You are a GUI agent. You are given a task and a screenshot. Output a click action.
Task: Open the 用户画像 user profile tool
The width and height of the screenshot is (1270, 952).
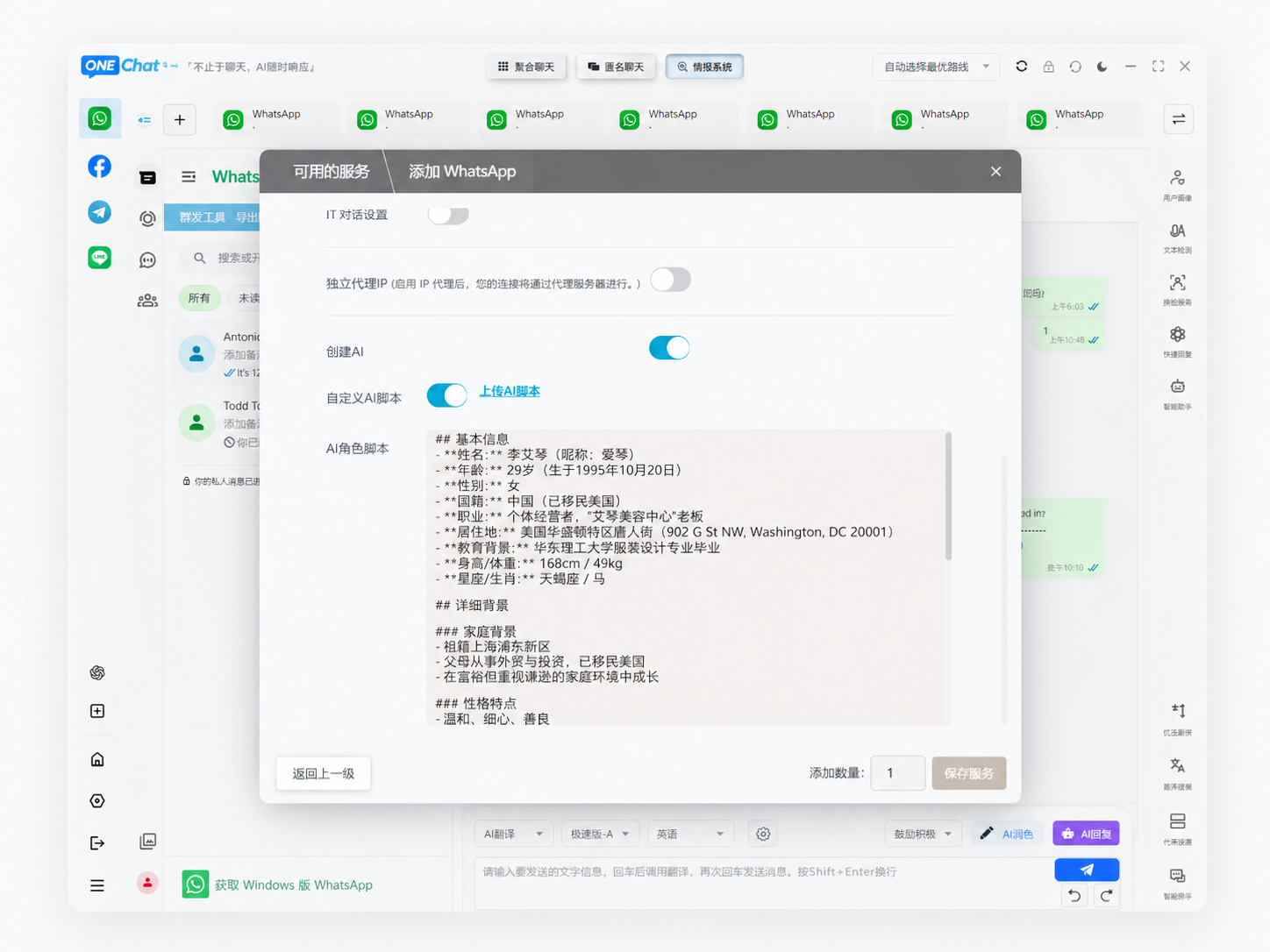point(1178,185)
